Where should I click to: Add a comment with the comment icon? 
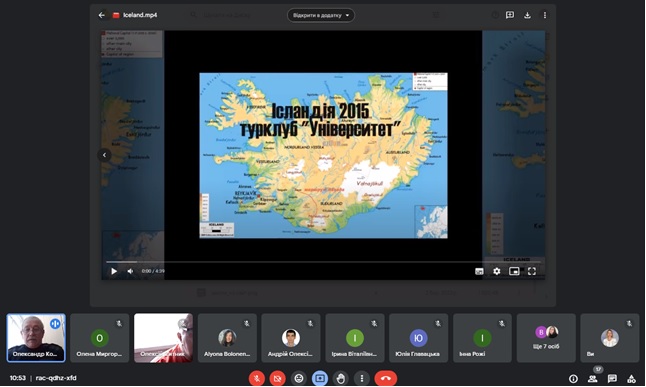510,15
